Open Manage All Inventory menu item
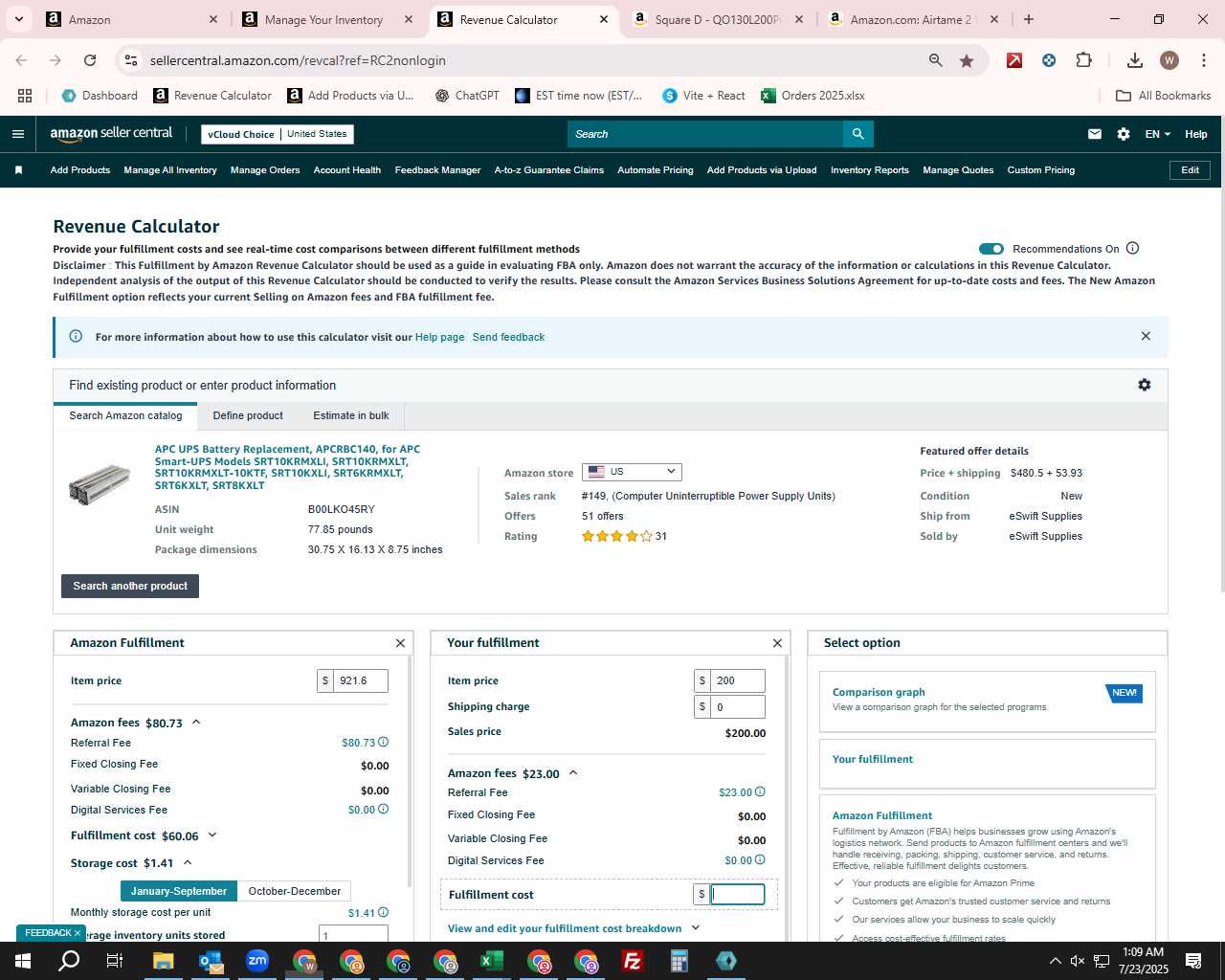Viewport: 1225px width, 980px height. point(170,170)
